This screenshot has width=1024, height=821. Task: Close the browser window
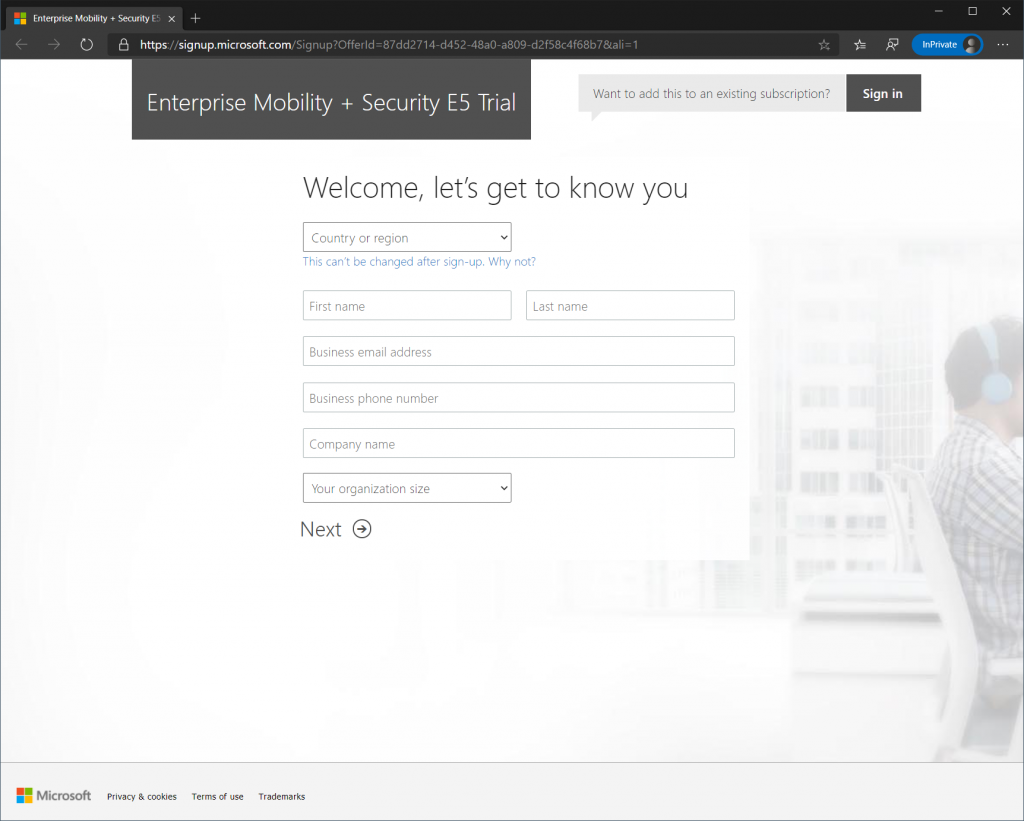pos(1006,11)
